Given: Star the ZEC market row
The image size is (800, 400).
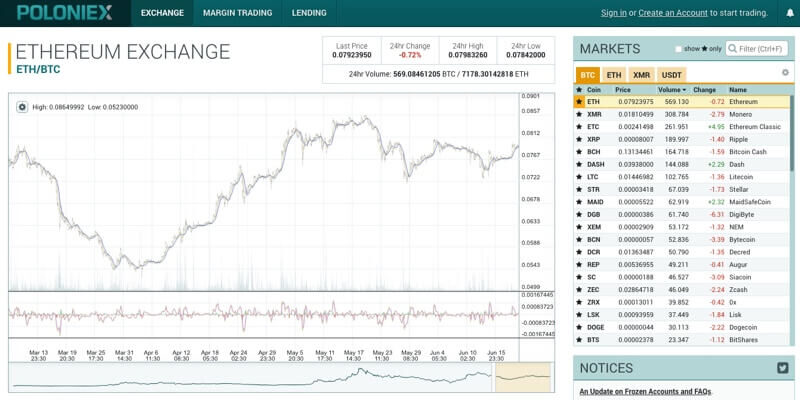Looking at the screenshot, I should pos(579,290).
